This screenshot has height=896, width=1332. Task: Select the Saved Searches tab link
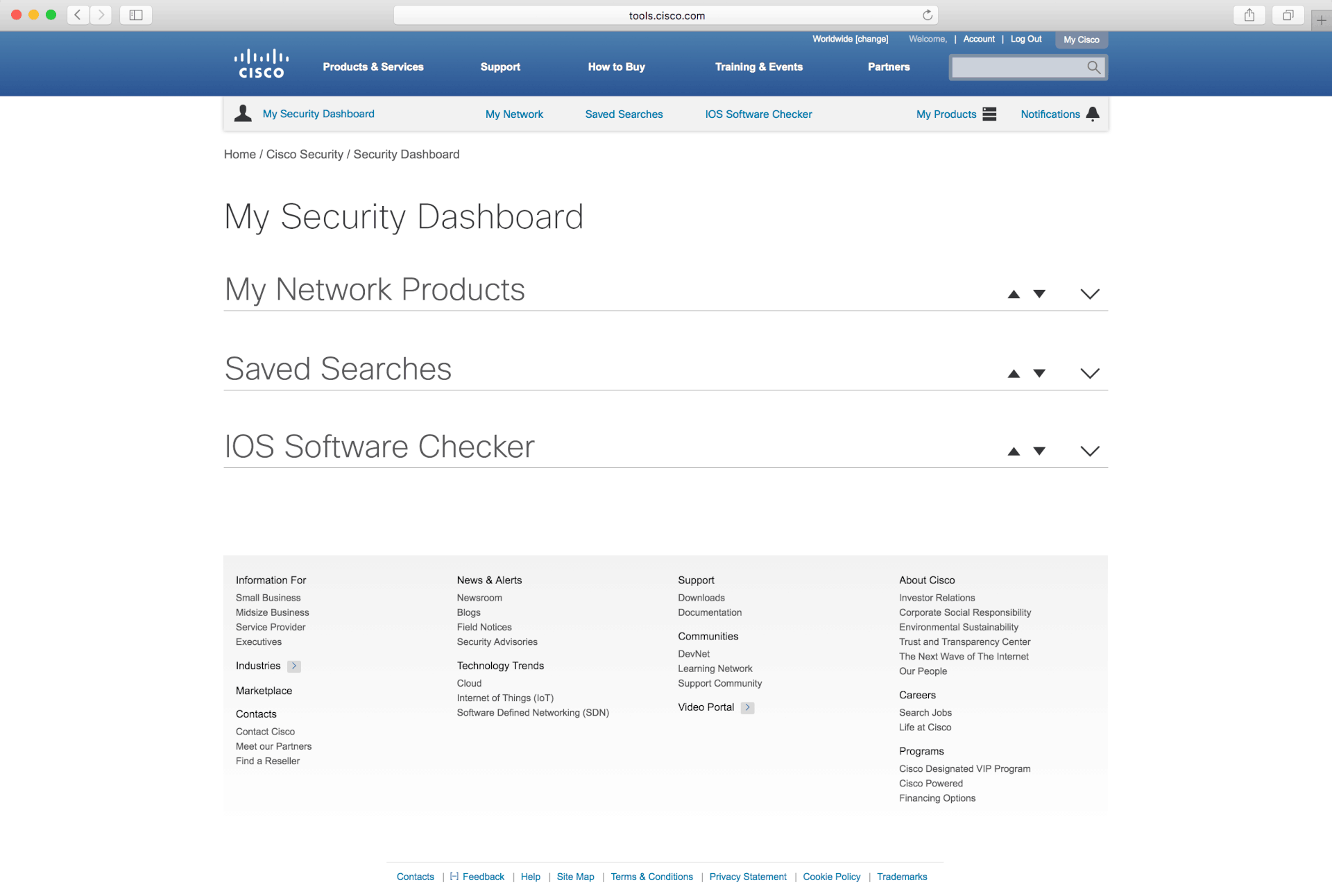624,114
